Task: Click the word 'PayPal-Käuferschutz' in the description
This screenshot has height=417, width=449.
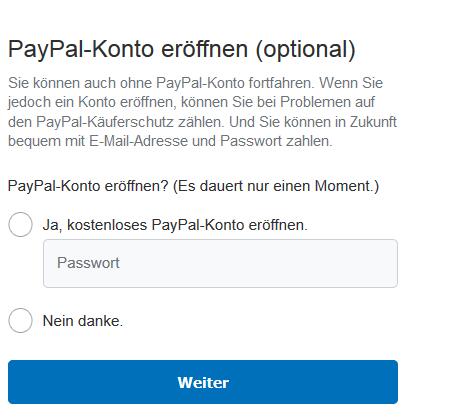Action: [105, 122]
